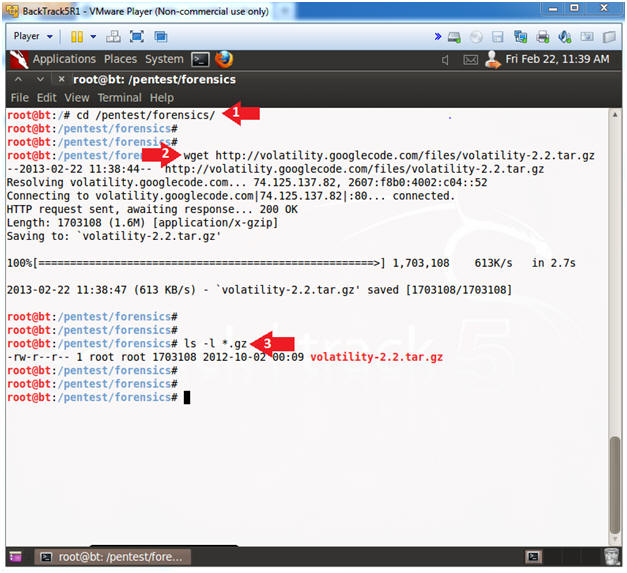Click the 100% download progress line
Image resolution: width=627 pixels, height=573 pixels.
291,263
